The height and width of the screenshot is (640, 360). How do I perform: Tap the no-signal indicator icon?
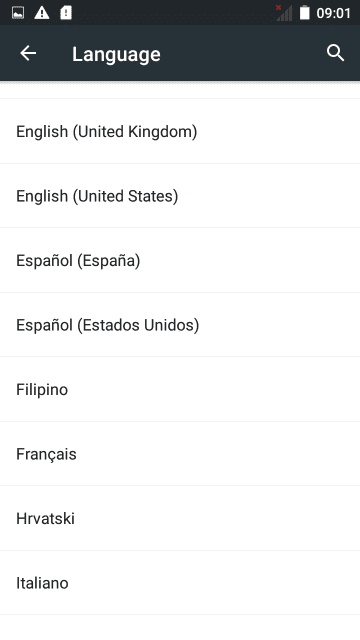click(284, 13)
